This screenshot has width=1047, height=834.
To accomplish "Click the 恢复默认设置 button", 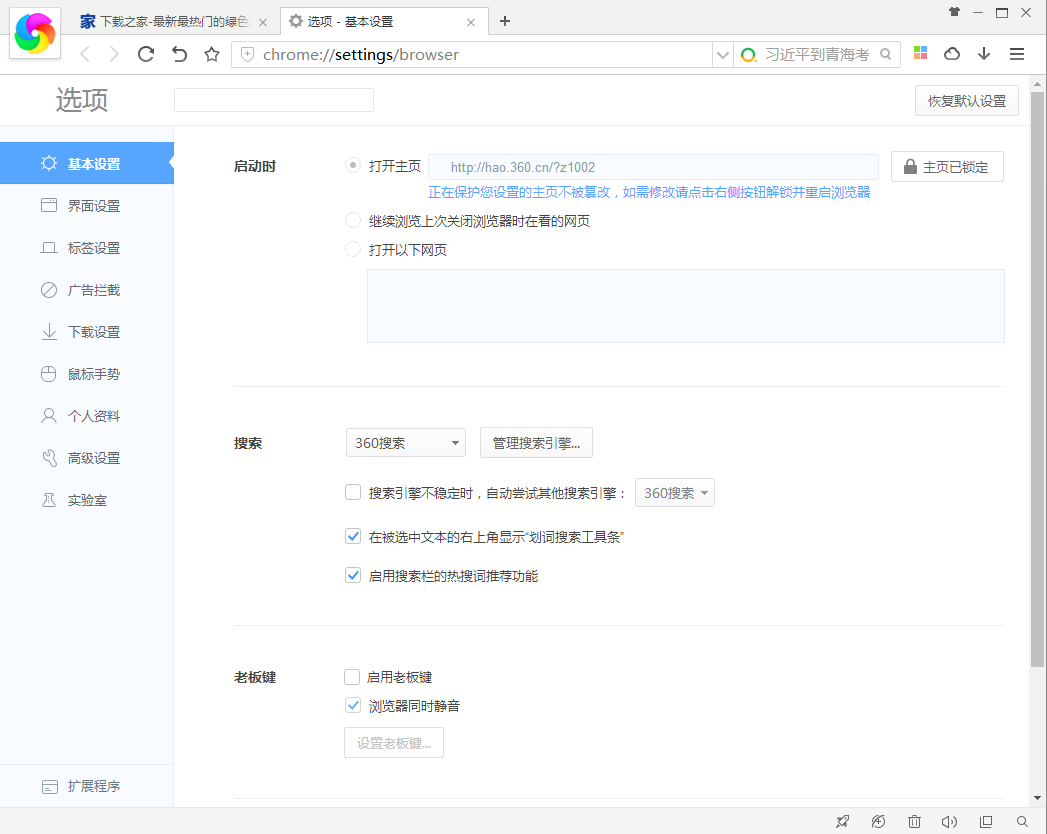I will tap(966, 100).
